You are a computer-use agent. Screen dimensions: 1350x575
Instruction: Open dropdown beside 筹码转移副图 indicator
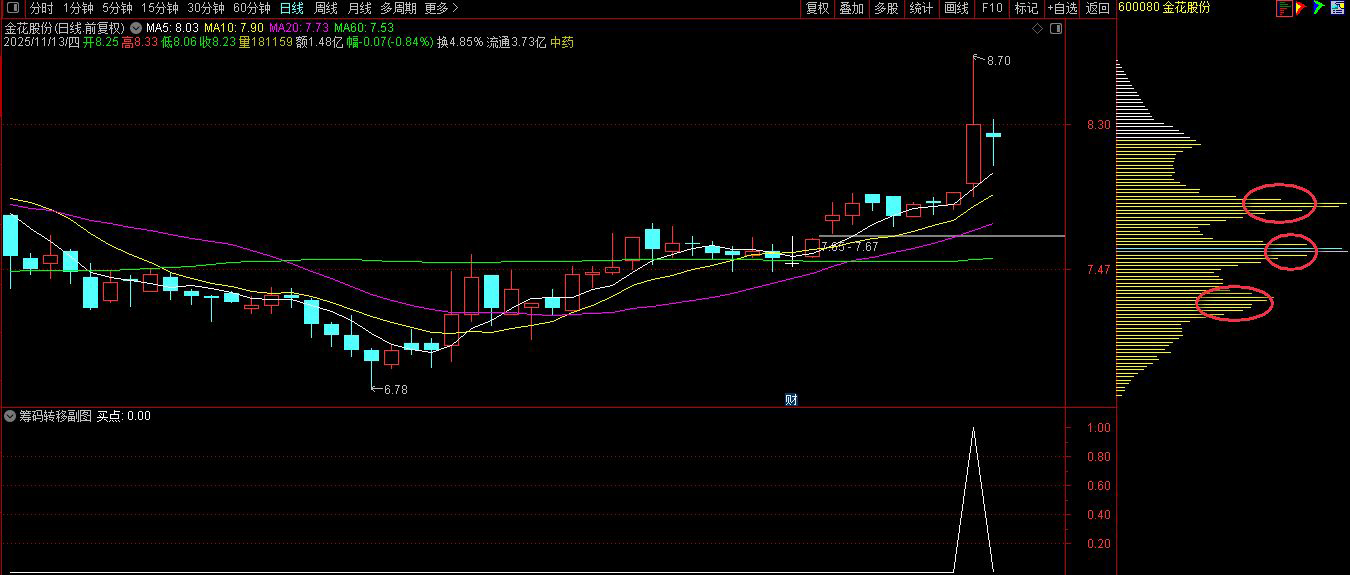click(11, 416)
